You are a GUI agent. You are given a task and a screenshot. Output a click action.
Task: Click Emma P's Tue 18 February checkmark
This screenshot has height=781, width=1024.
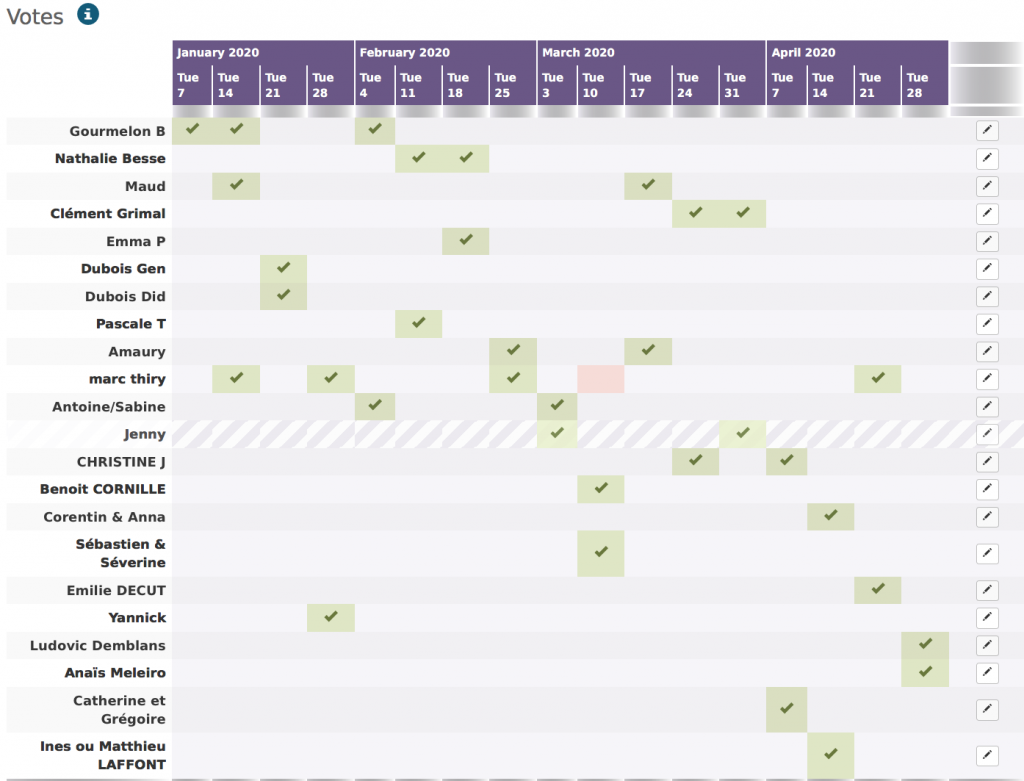(466, 240)
